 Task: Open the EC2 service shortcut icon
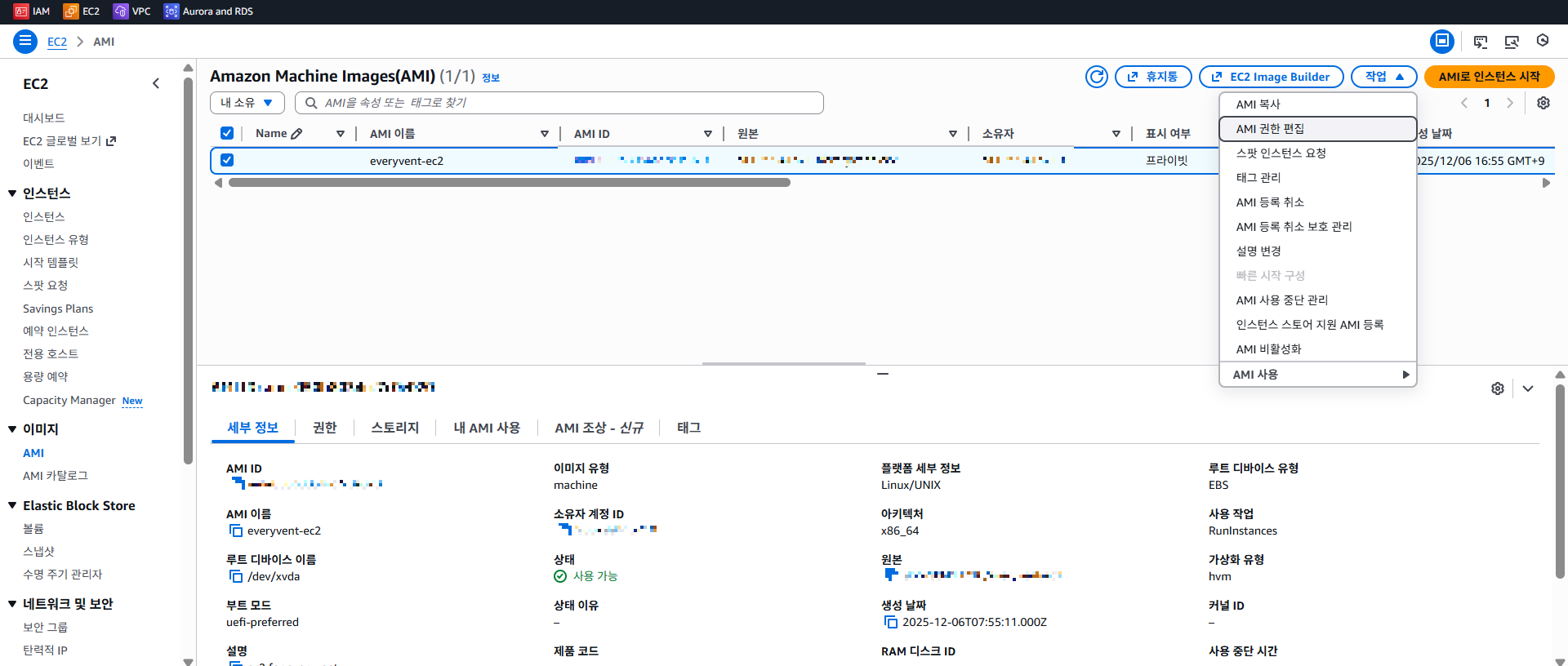click(71, 11)
